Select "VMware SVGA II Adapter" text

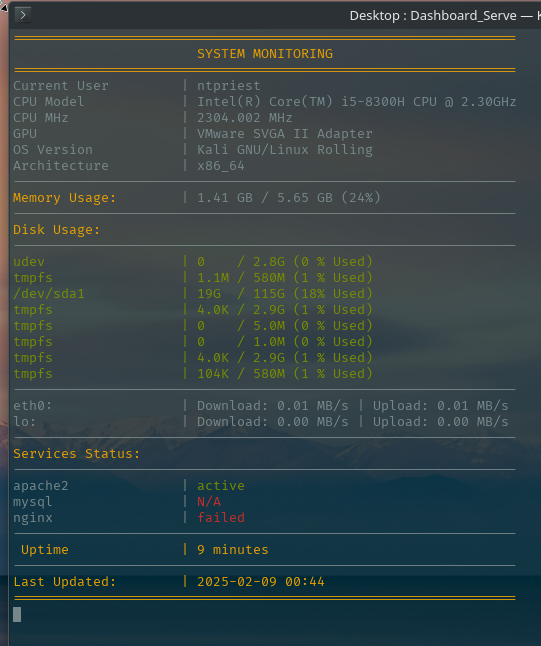click(x=285, y=134)
